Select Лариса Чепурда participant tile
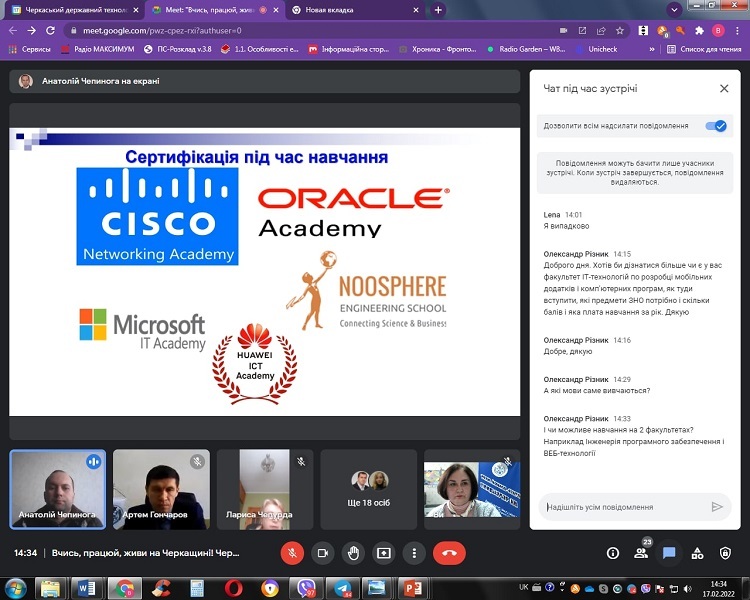The image size is (750, 600). tap(265, 489)
